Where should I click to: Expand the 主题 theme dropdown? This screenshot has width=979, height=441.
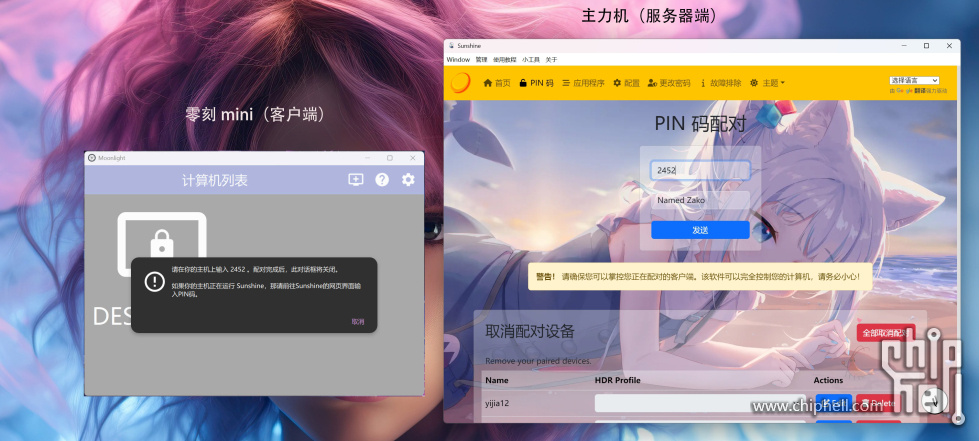[767, 83]
